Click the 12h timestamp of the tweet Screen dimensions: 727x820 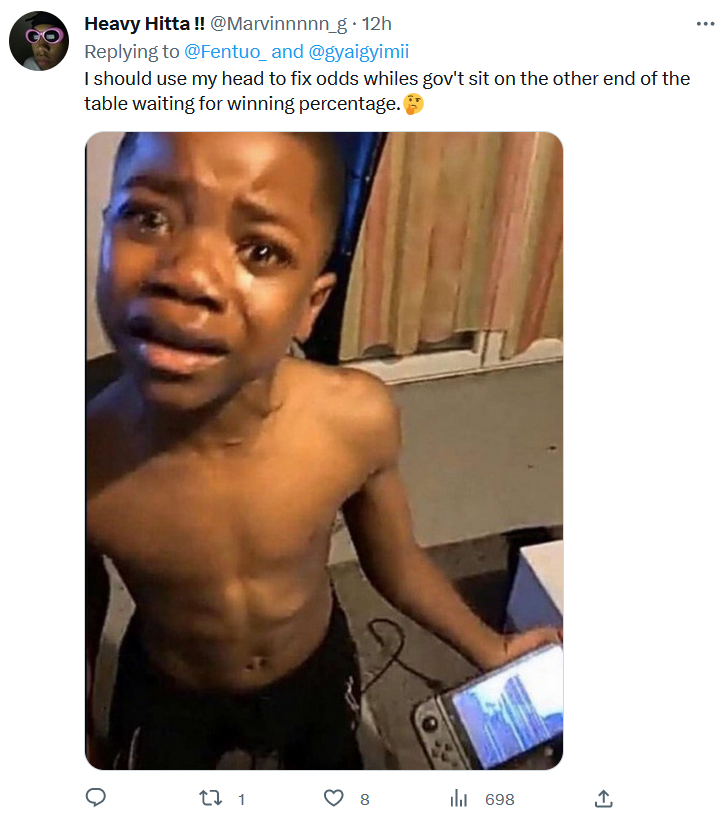[x=377, y=24]
